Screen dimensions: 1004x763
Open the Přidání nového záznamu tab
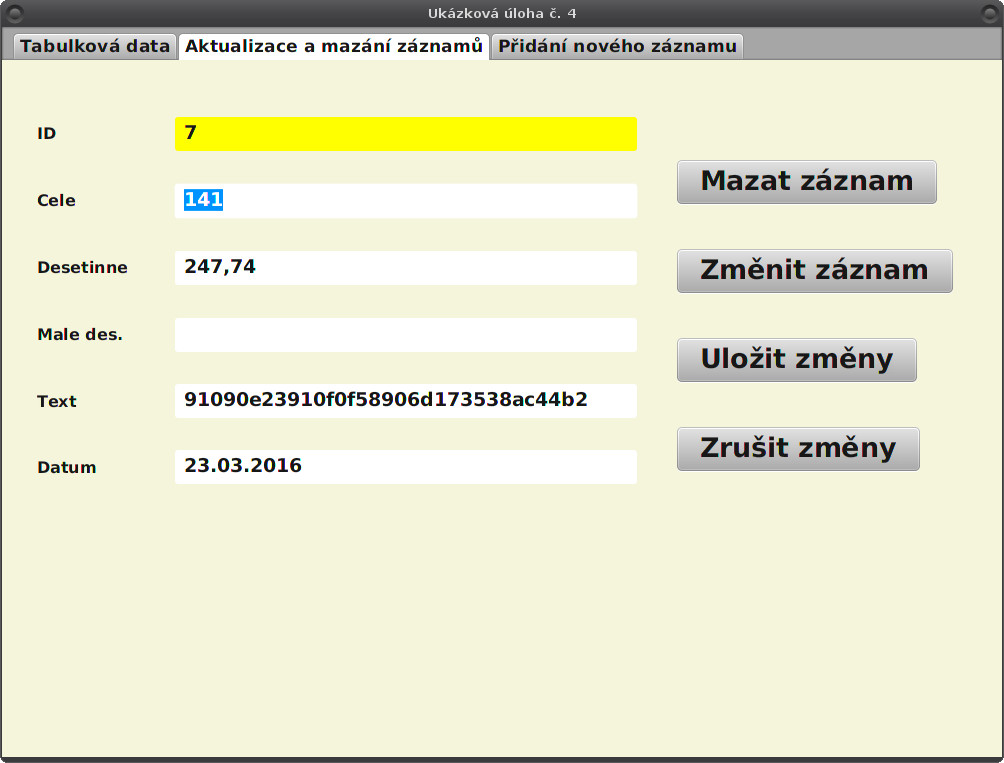click(616, 46)
